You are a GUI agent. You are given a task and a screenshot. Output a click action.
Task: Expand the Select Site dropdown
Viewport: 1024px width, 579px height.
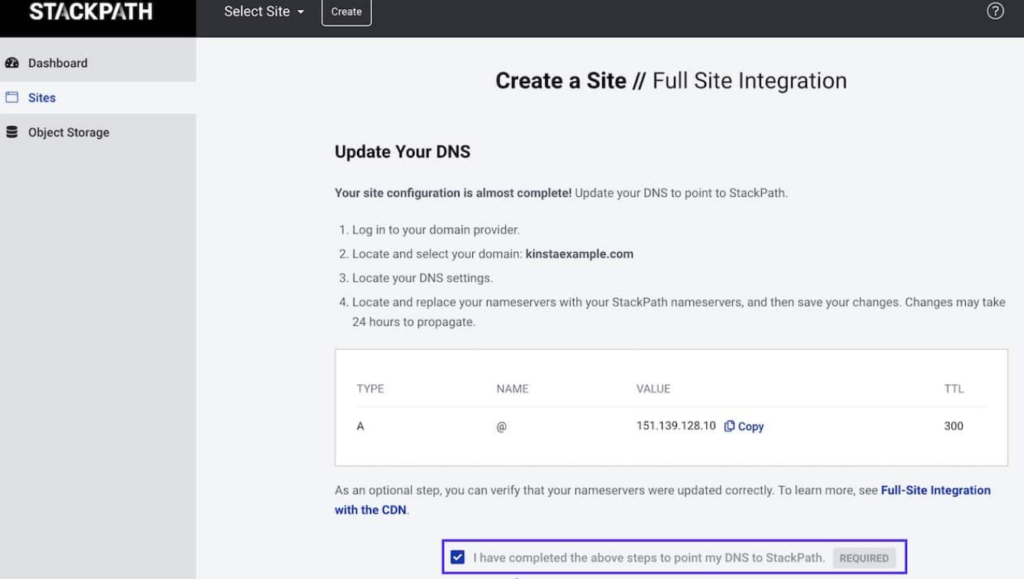(264, 12)
